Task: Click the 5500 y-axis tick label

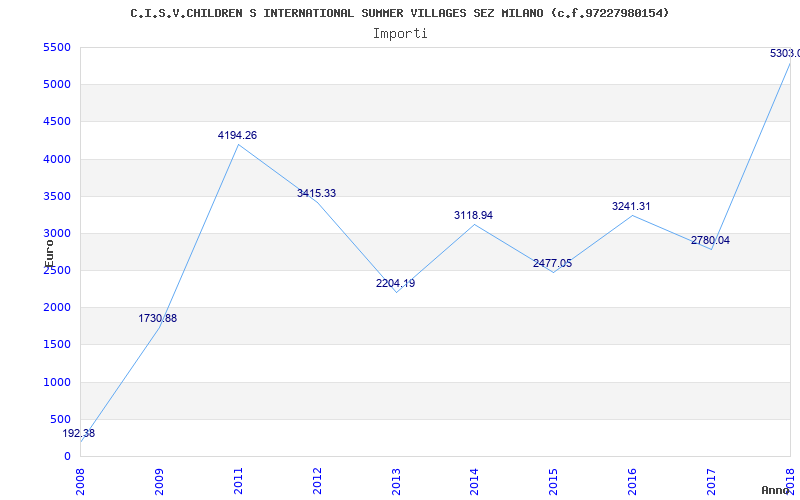Action: [x=55, y=47]
